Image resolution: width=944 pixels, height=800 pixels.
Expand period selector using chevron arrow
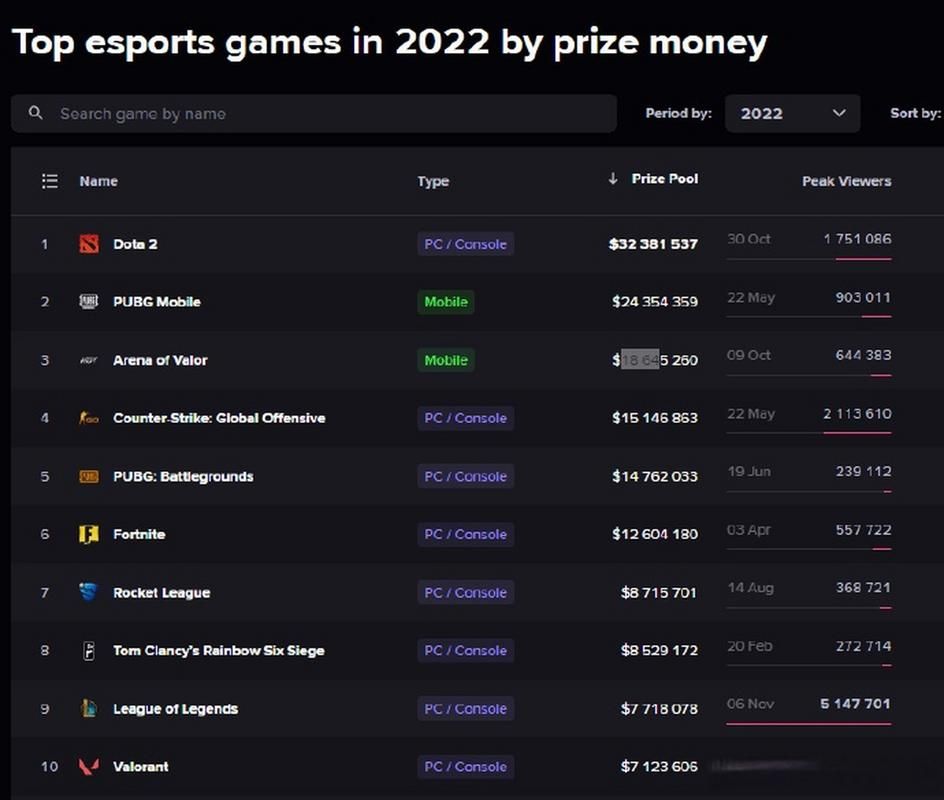pyautogui.click(x=839, y=113)
